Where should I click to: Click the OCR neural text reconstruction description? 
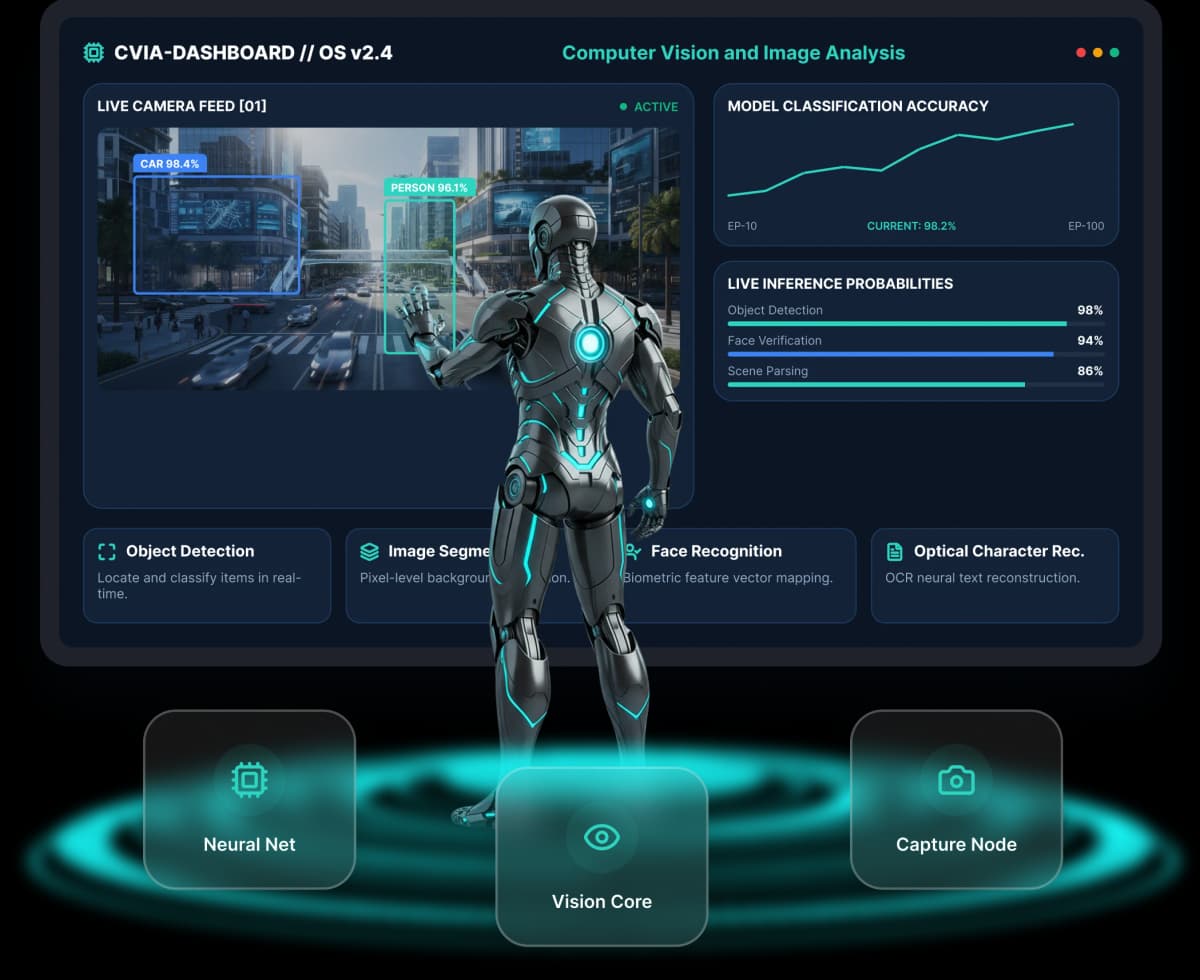point(982,578)
